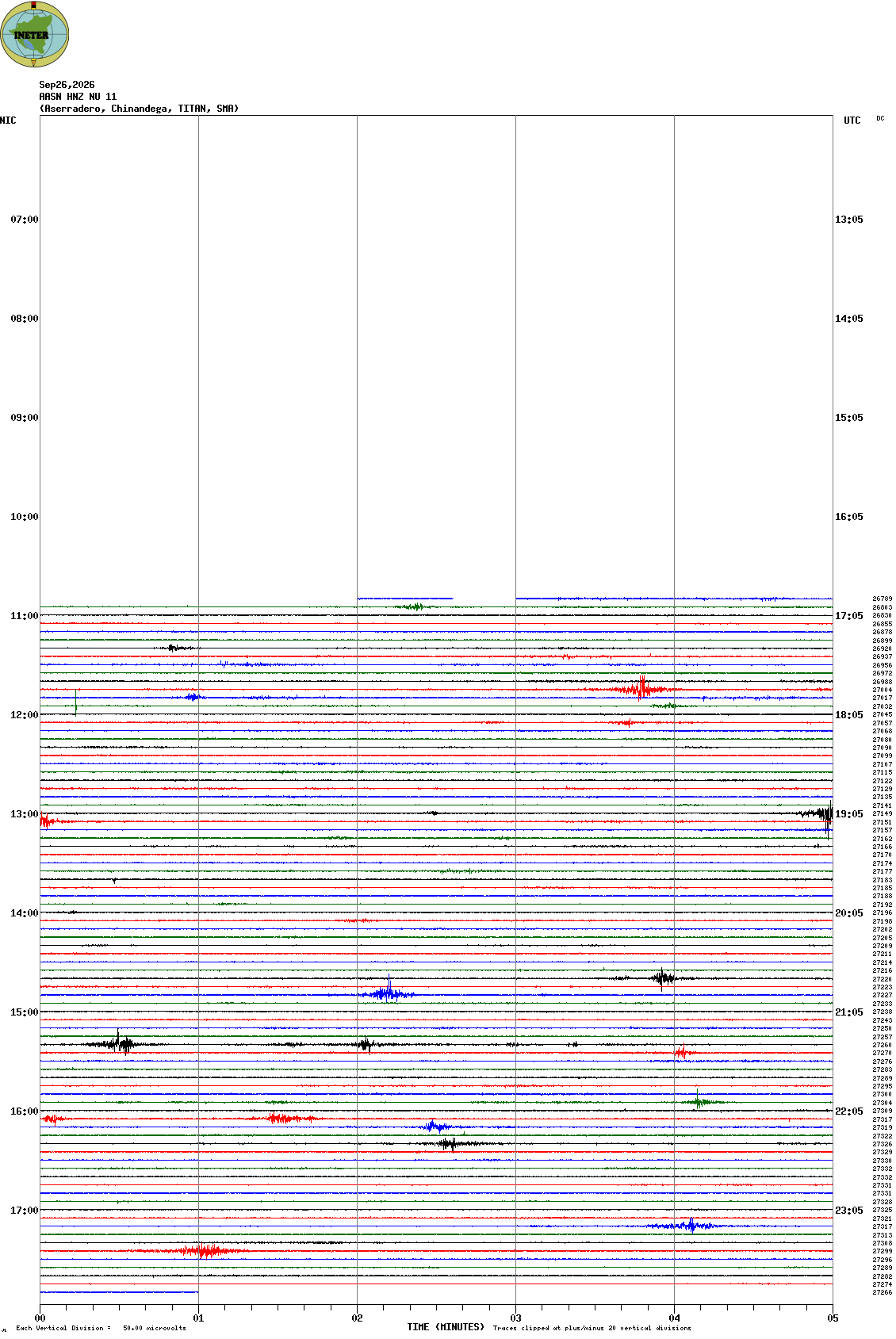Select the 16:00 local time marker

tap(25, 1111)
